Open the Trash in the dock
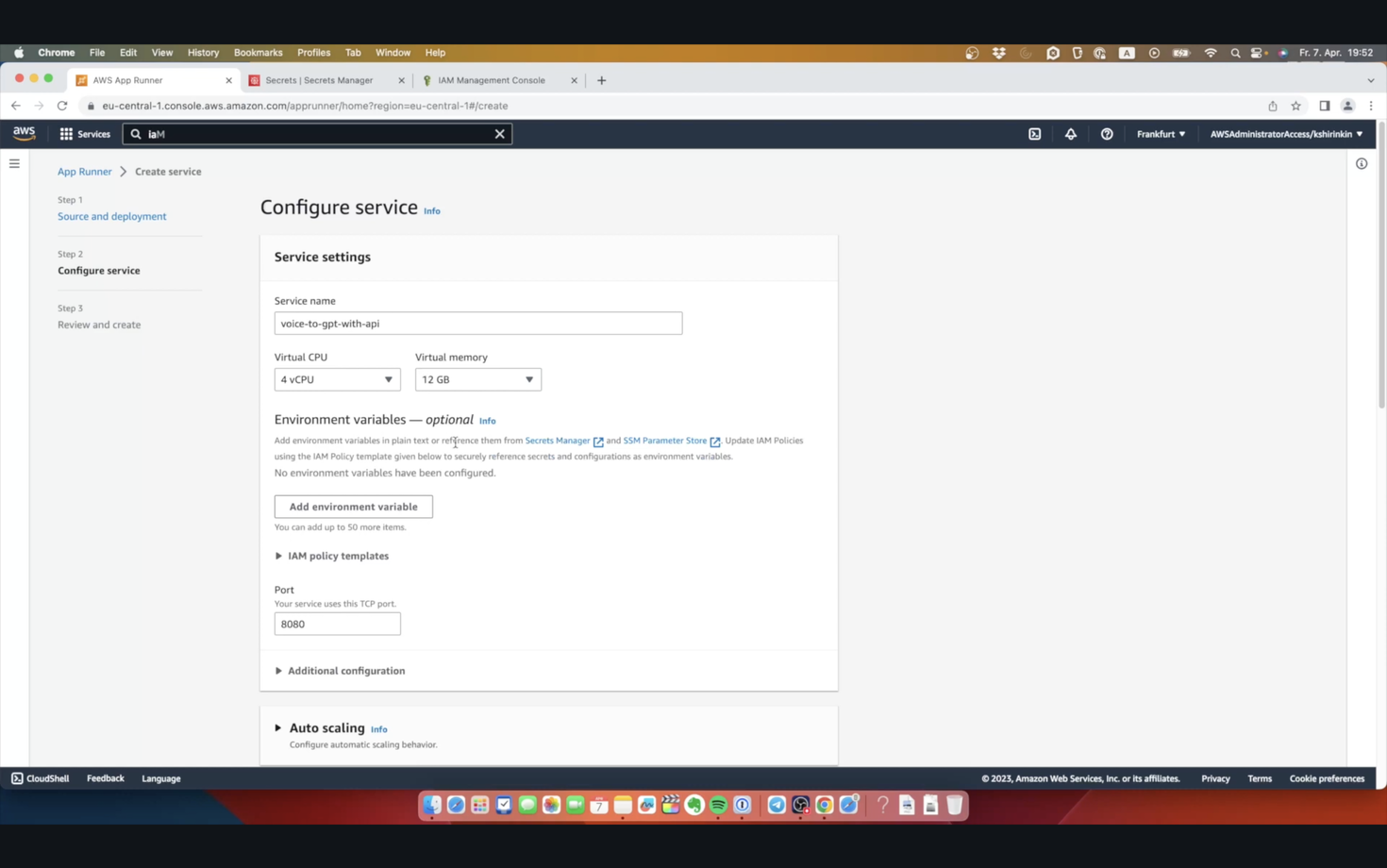1387x868 pixels. 954,805
